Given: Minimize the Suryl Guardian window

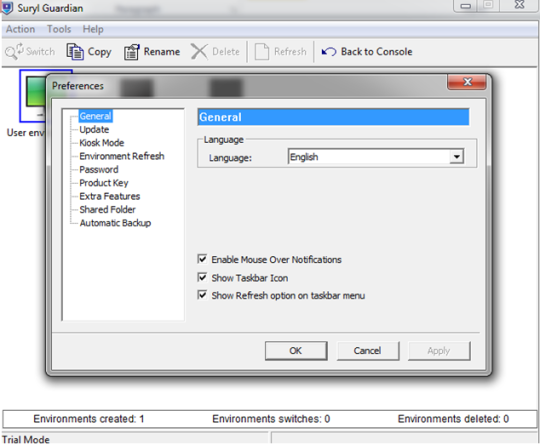Looking at the screenshot, I should [x=466, y=6].
